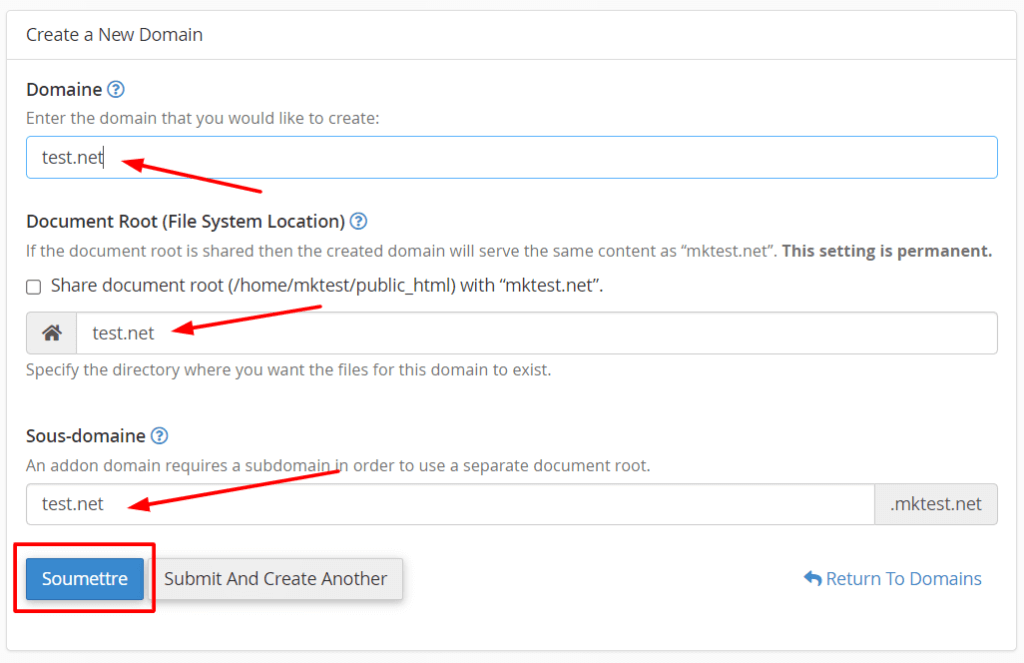Viewport: 1024px width, 663px height.
Task: Click the Document Root (File System Location) label
Action: [x=185, y=222]
